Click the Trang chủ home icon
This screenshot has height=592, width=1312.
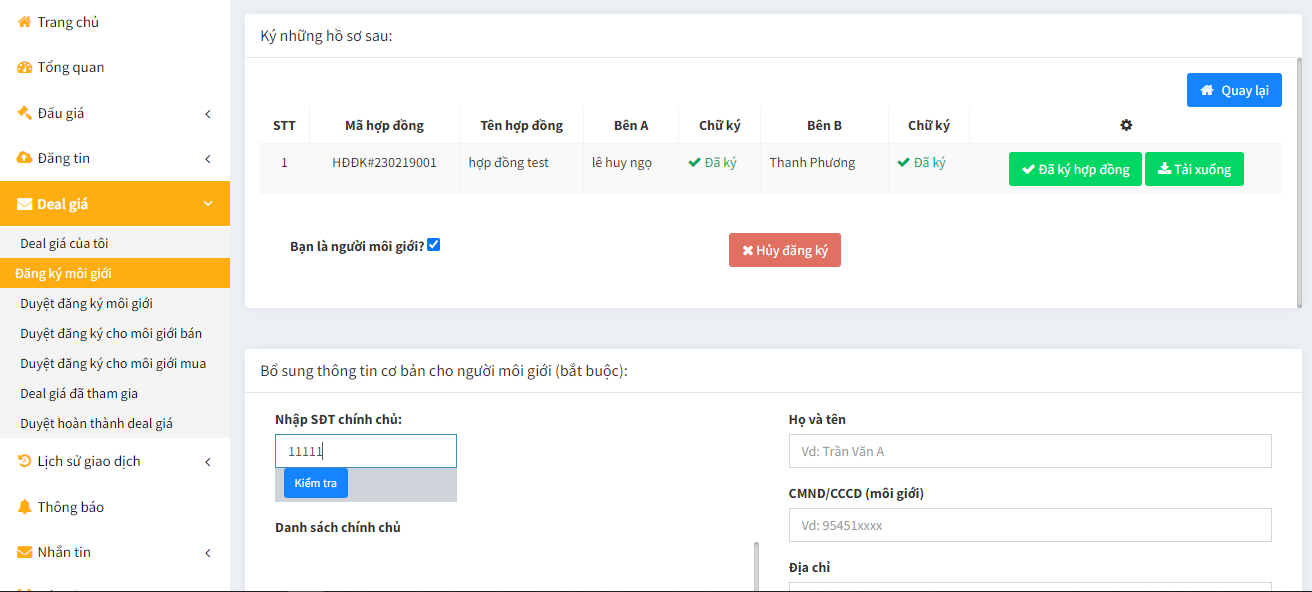(x=25, y=22)
